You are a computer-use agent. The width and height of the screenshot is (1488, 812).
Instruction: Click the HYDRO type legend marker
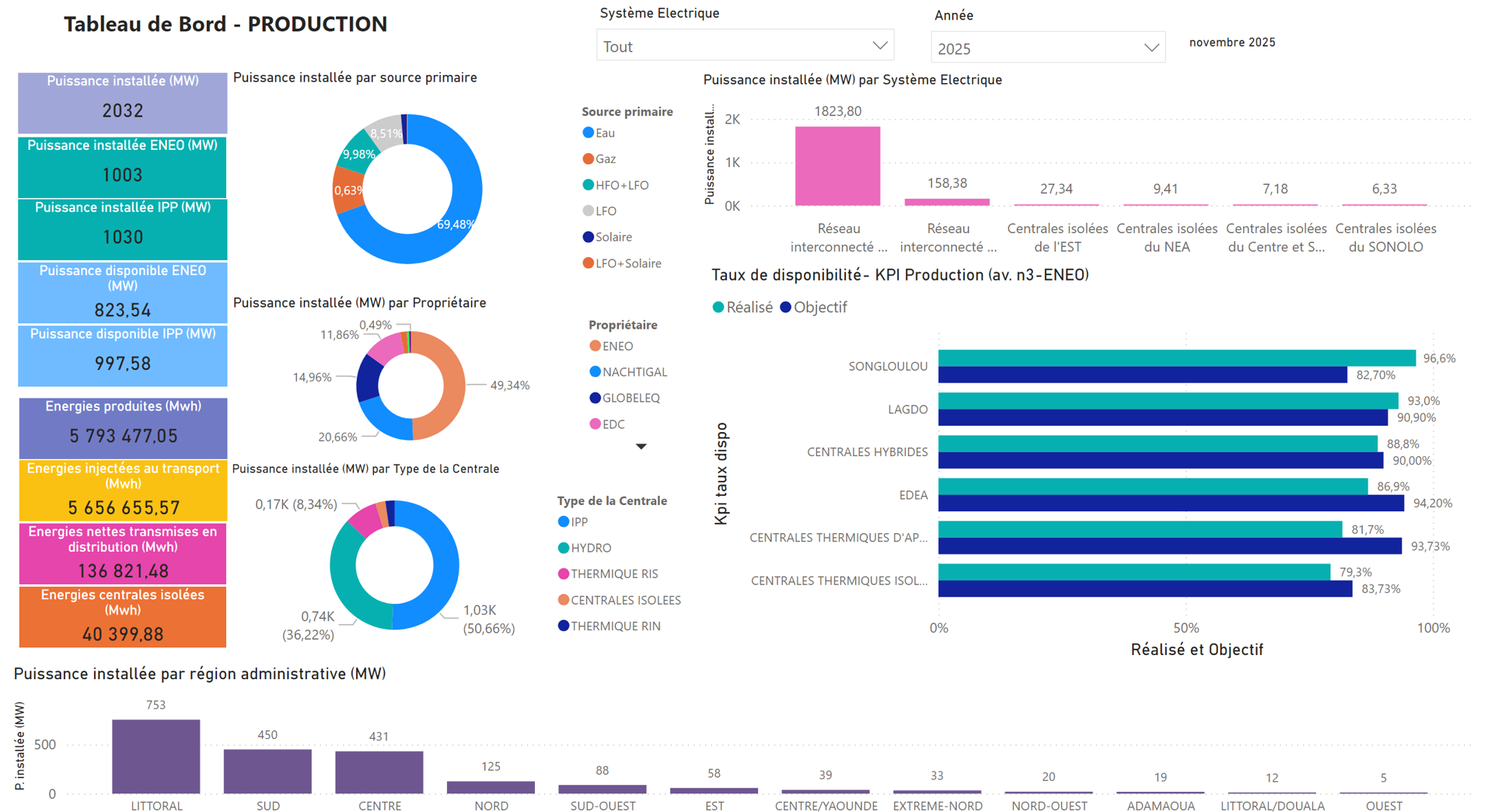click(x=564, y=548)
